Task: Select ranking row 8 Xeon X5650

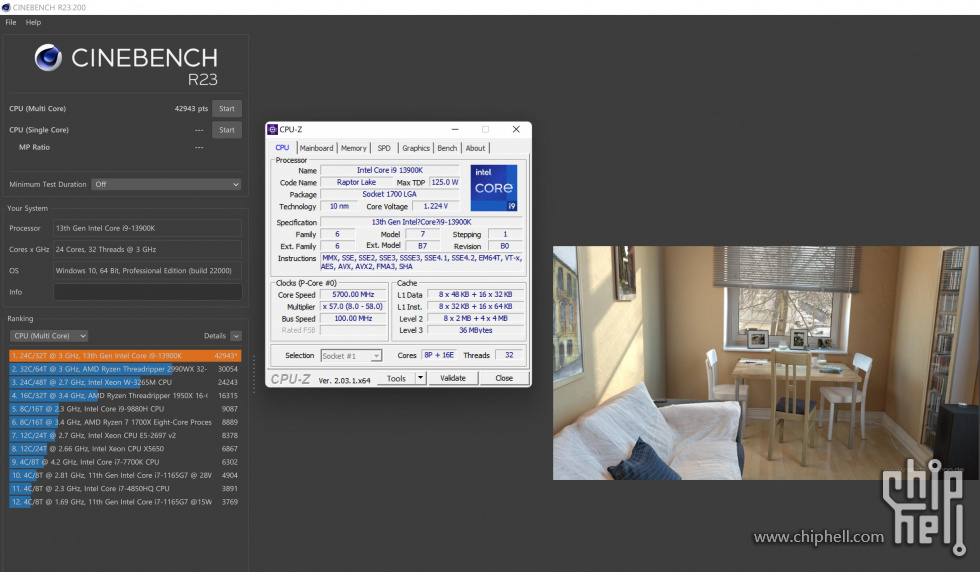Action: click(x=125, y=449)
